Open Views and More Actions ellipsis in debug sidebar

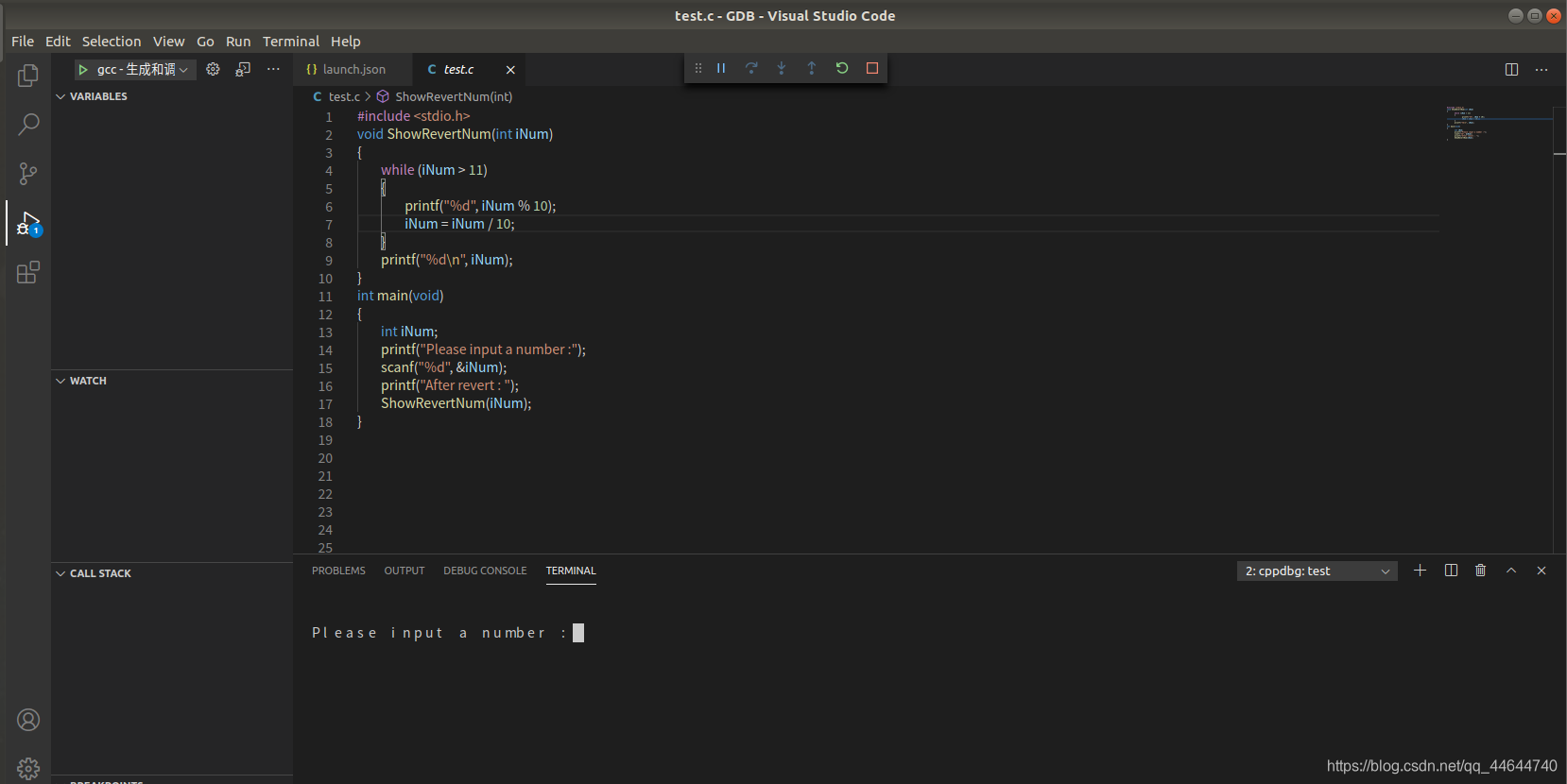[x=273, y=69]
